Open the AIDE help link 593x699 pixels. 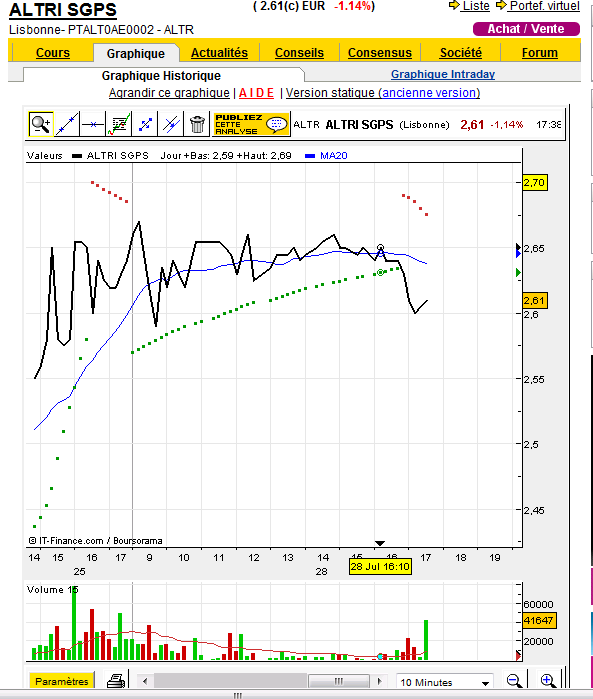tap(256, 93)
